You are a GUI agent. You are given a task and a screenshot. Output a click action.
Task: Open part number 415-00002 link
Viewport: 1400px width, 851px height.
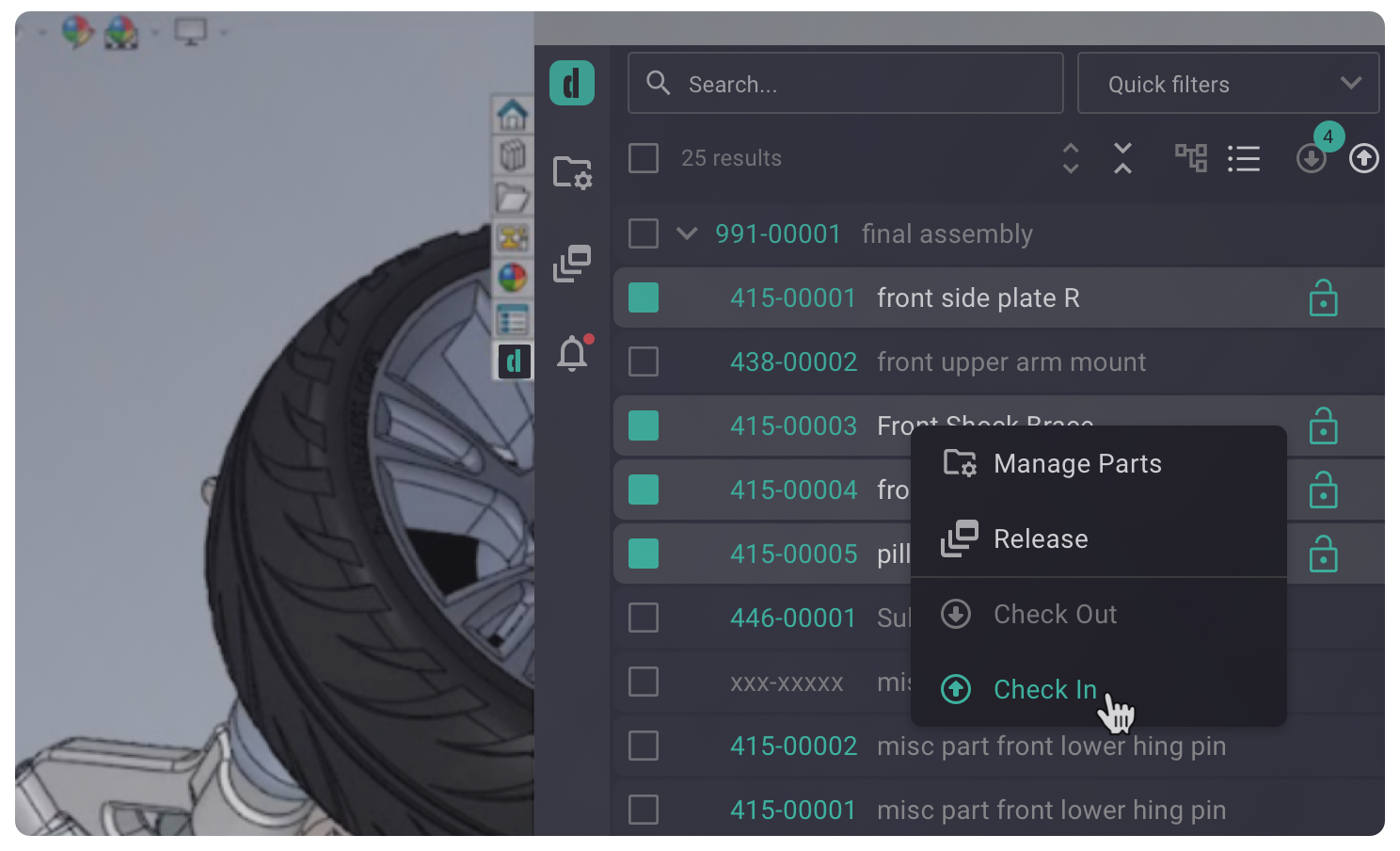click(793, 746)
